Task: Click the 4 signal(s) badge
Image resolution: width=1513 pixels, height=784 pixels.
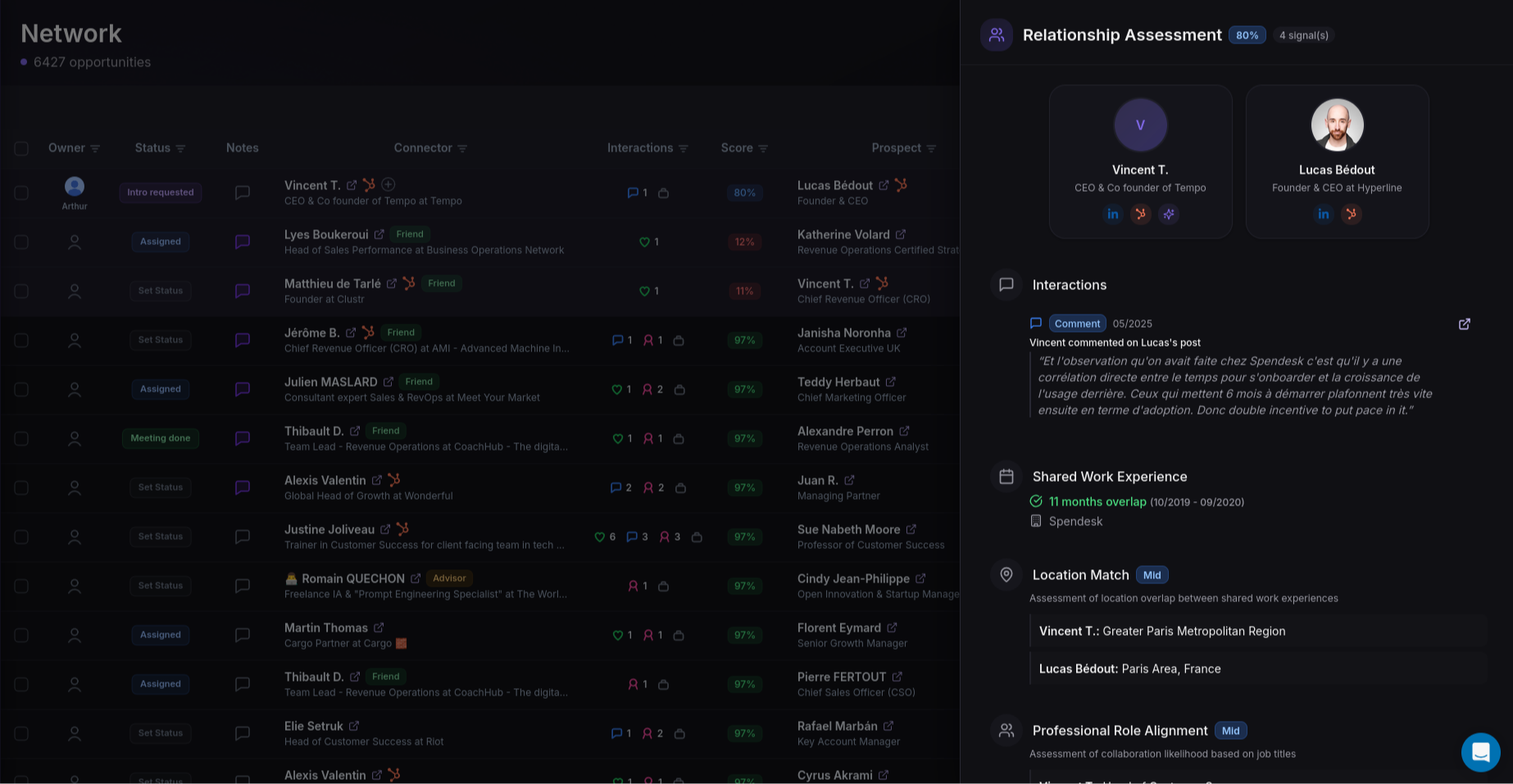Action: (1303, 35)
